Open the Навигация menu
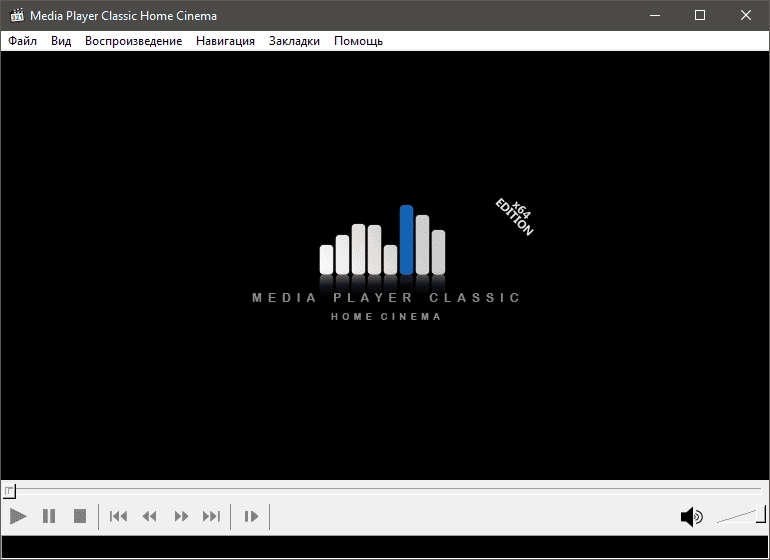This screenshot has width=770, height=560. point(225,41)
